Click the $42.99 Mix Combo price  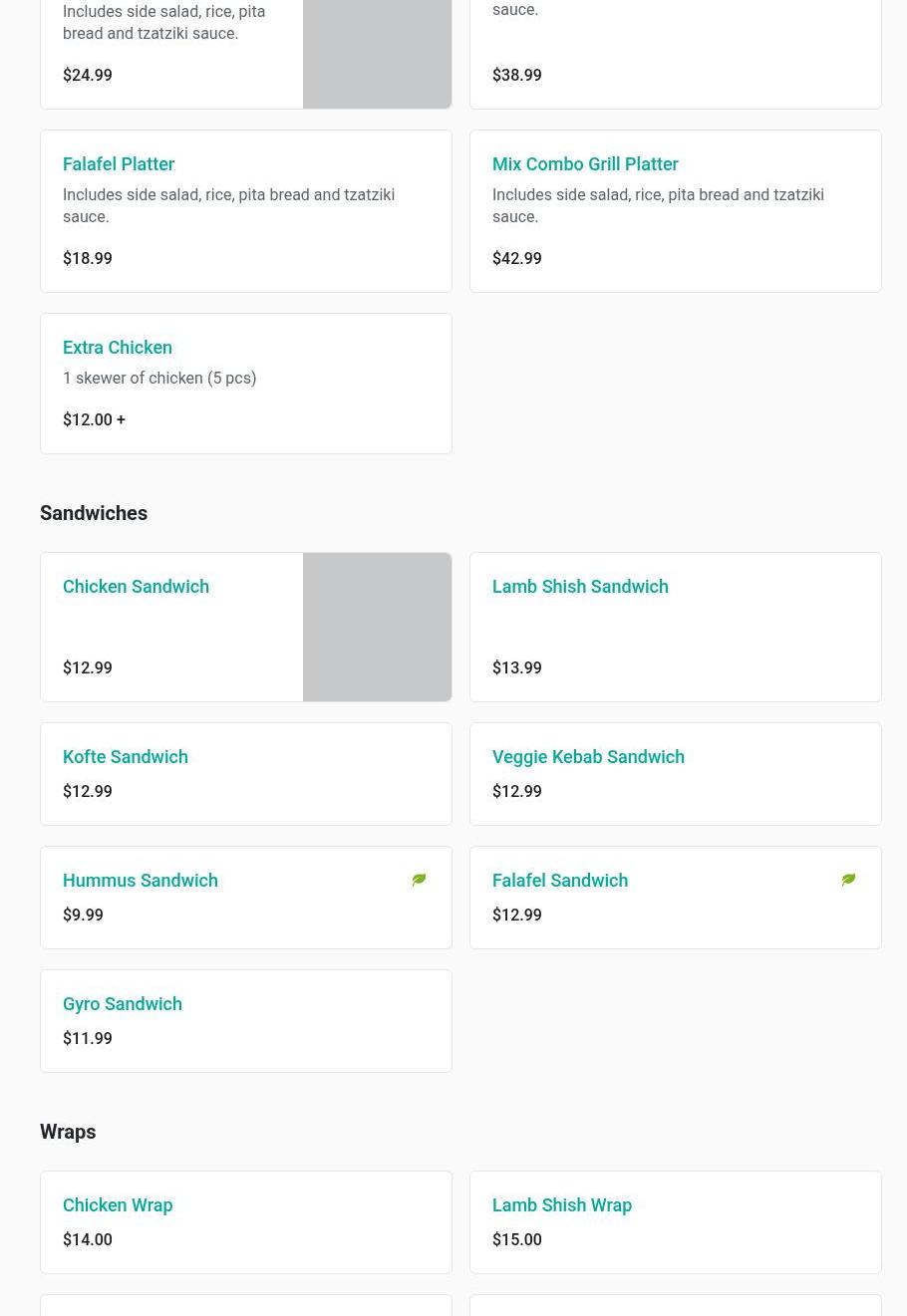coord(516,258)
